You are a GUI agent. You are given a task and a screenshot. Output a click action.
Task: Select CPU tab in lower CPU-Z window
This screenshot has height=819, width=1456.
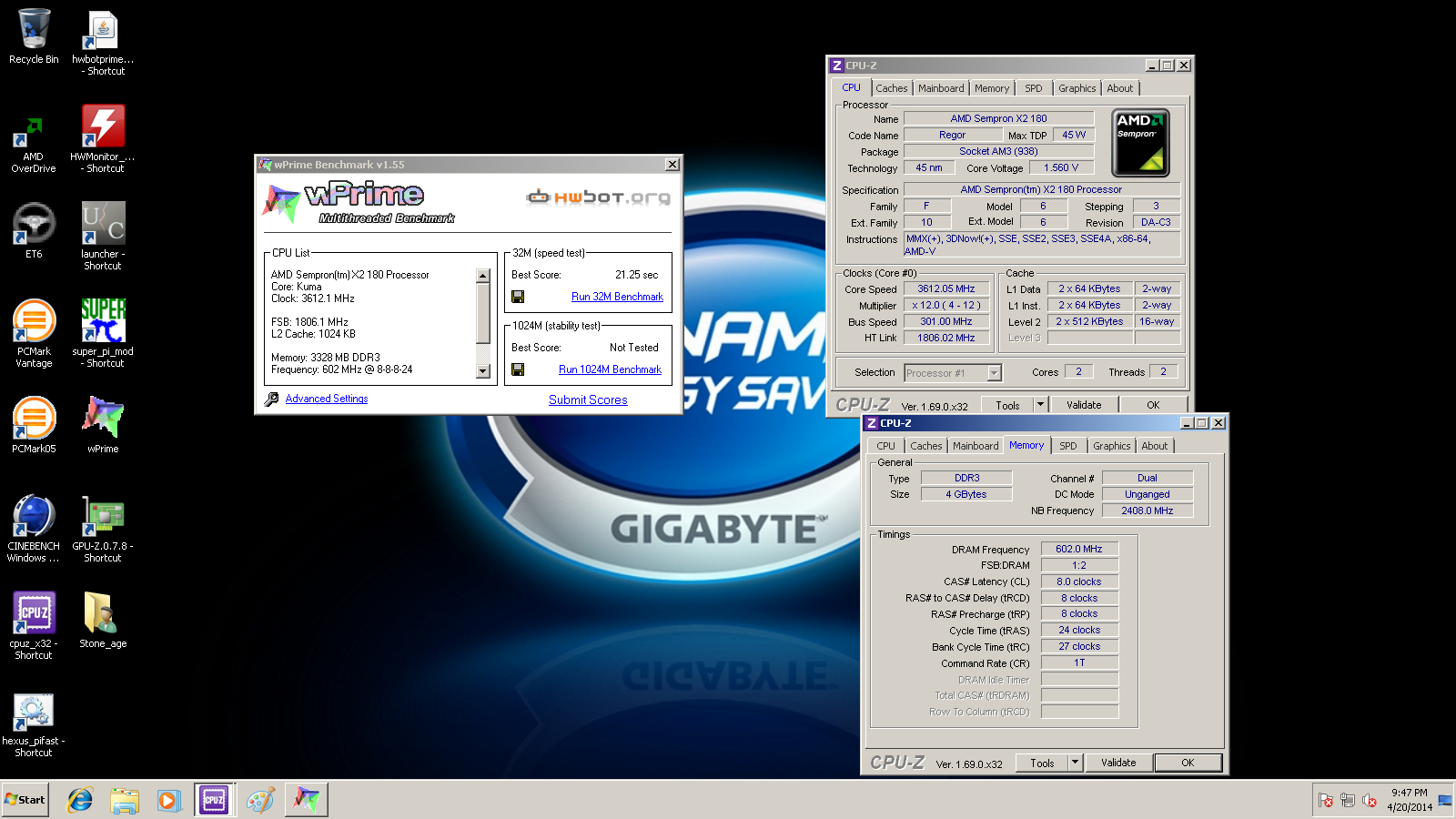pyautogui.click(x=886, y=446)
